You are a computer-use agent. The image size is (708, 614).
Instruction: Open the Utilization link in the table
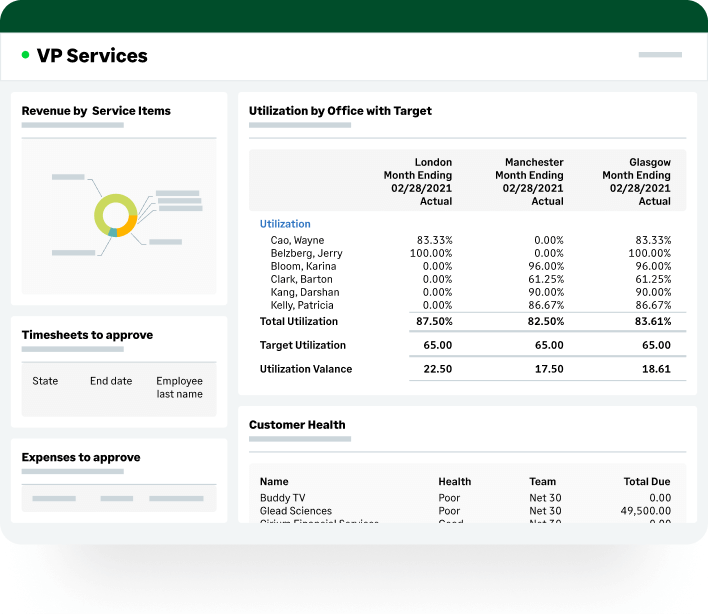pos(285,224)
